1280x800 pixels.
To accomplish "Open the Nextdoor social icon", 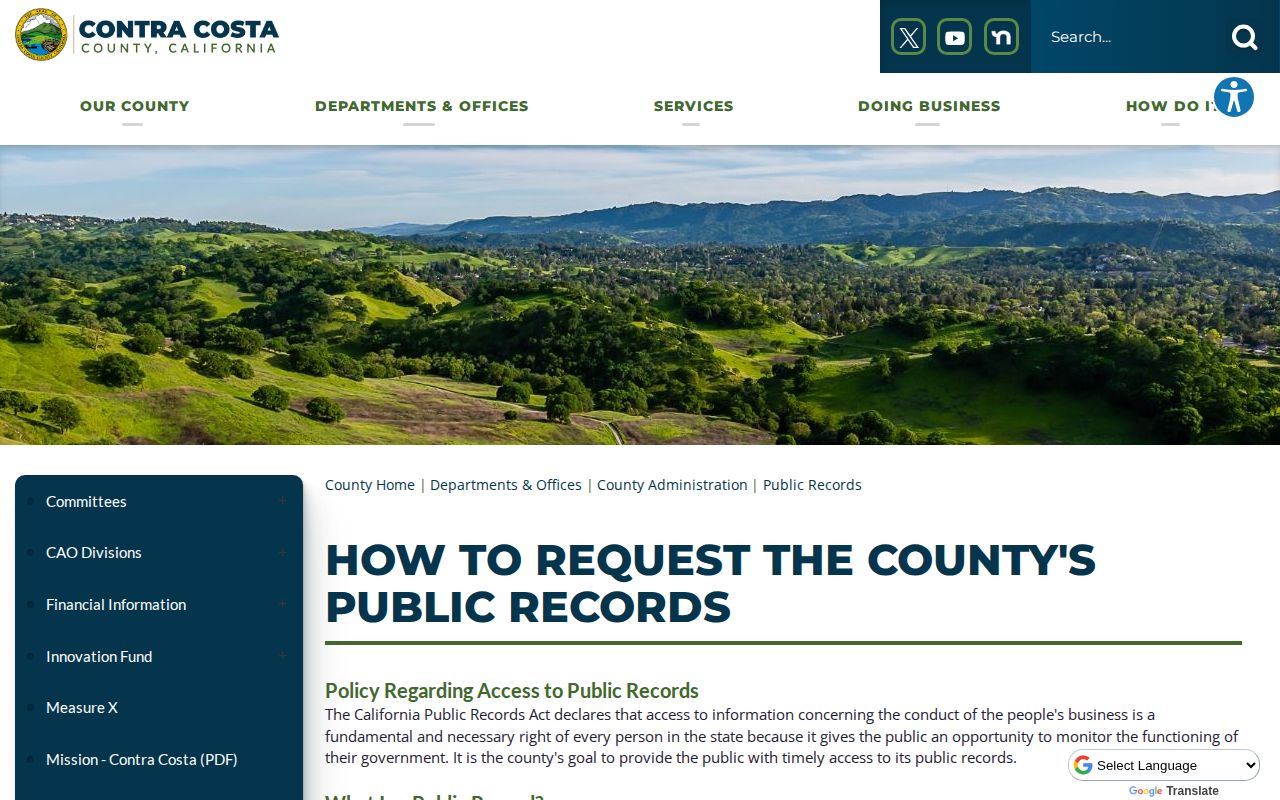I will pyautogui.click(x=1001, y=37).
